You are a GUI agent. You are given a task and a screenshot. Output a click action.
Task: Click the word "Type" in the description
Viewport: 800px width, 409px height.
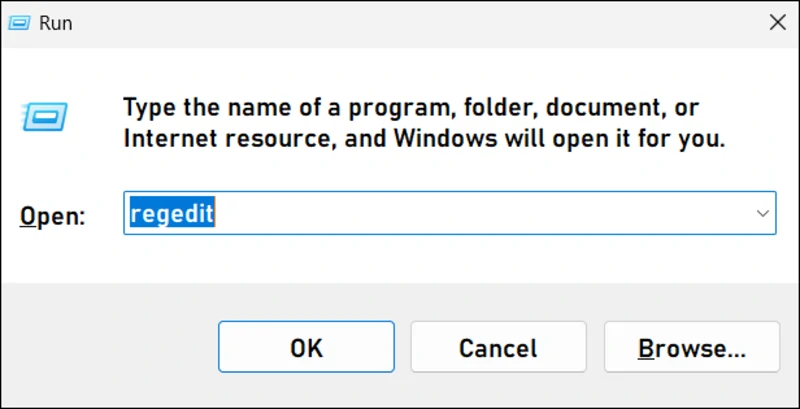click(149, 106)
